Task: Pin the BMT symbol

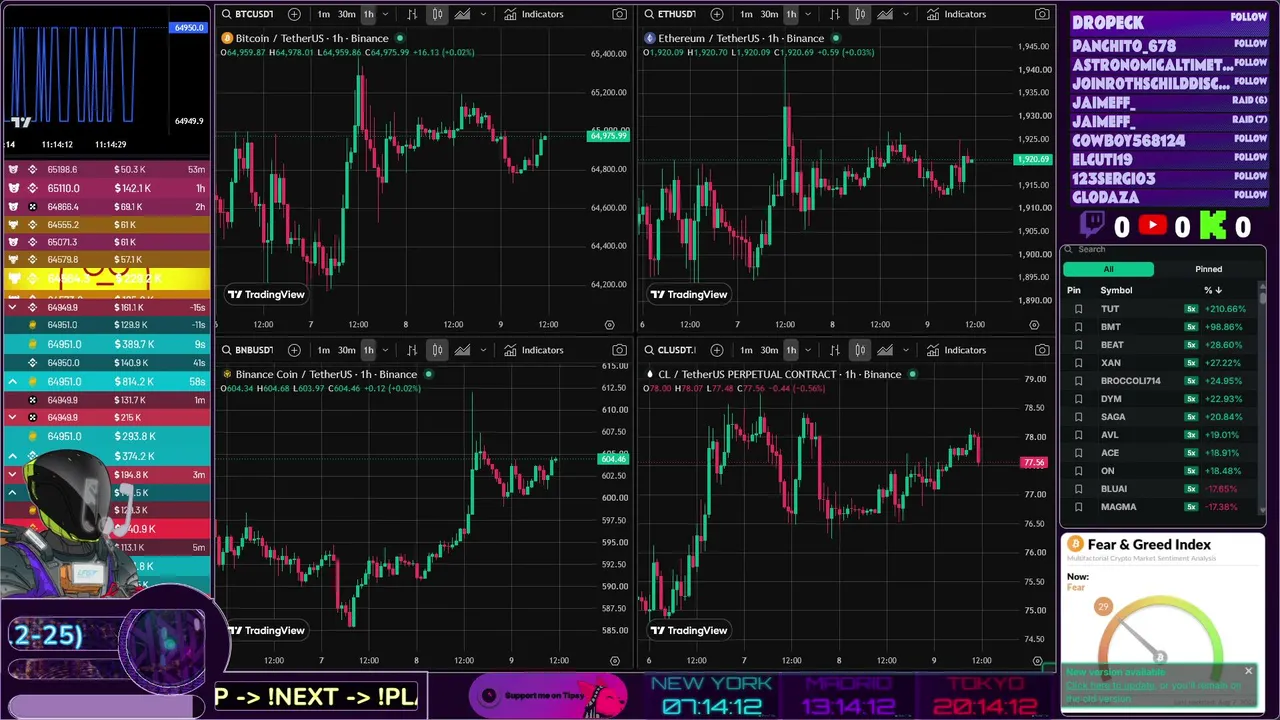Action: (x=1078, y=327)
